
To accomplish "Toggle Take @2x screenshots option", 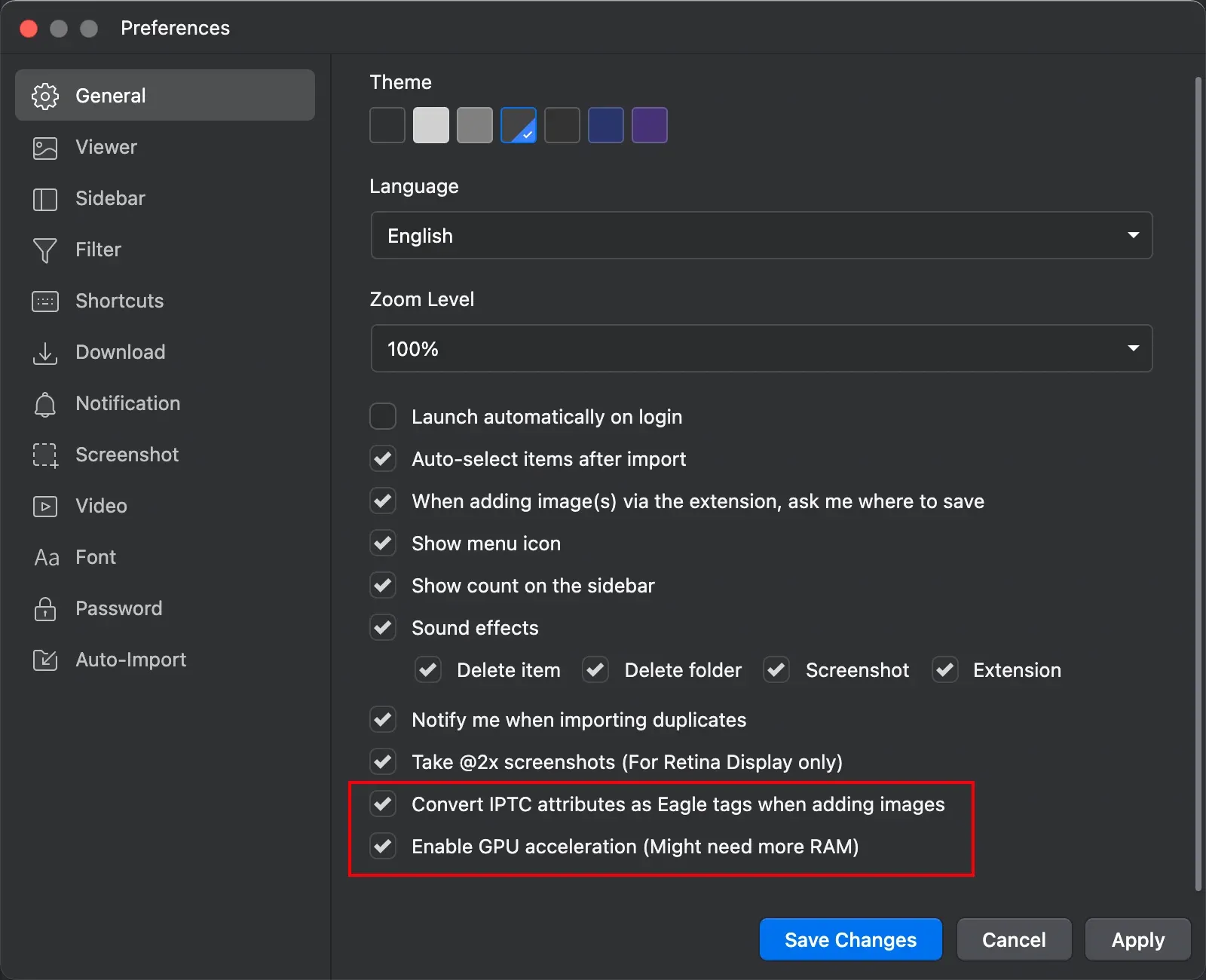I will click(383, 761).
